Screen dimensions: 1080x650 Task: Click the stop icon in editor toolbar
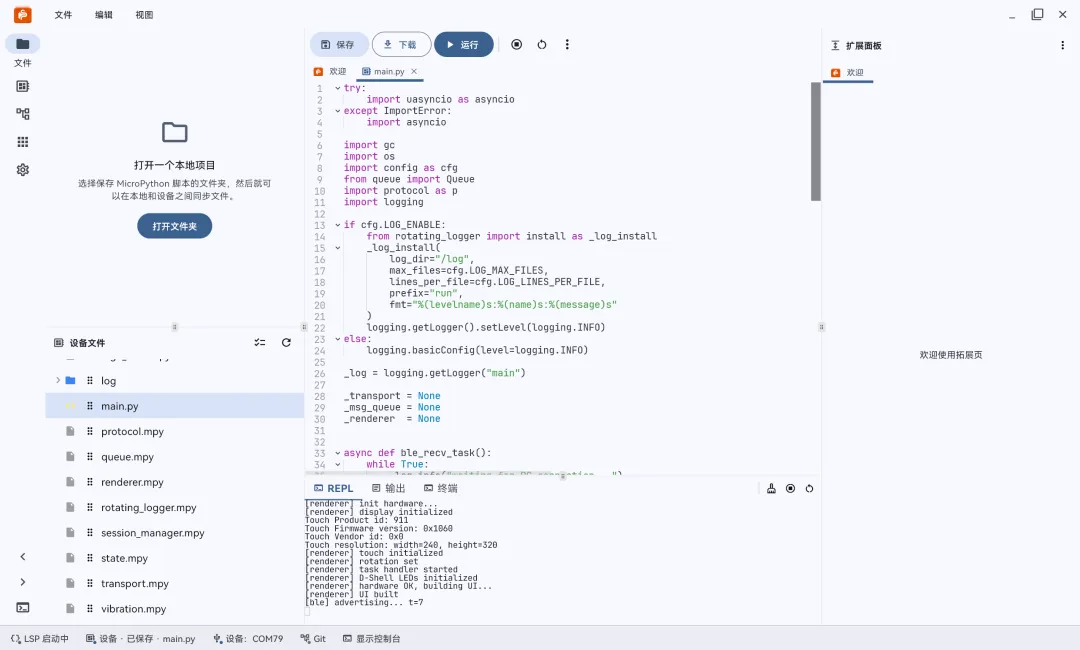[x=517, y=44]
